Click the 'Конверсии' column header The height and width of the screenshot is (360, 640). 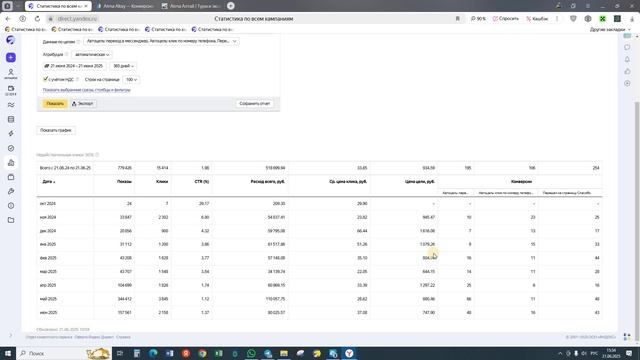point(521,182)
